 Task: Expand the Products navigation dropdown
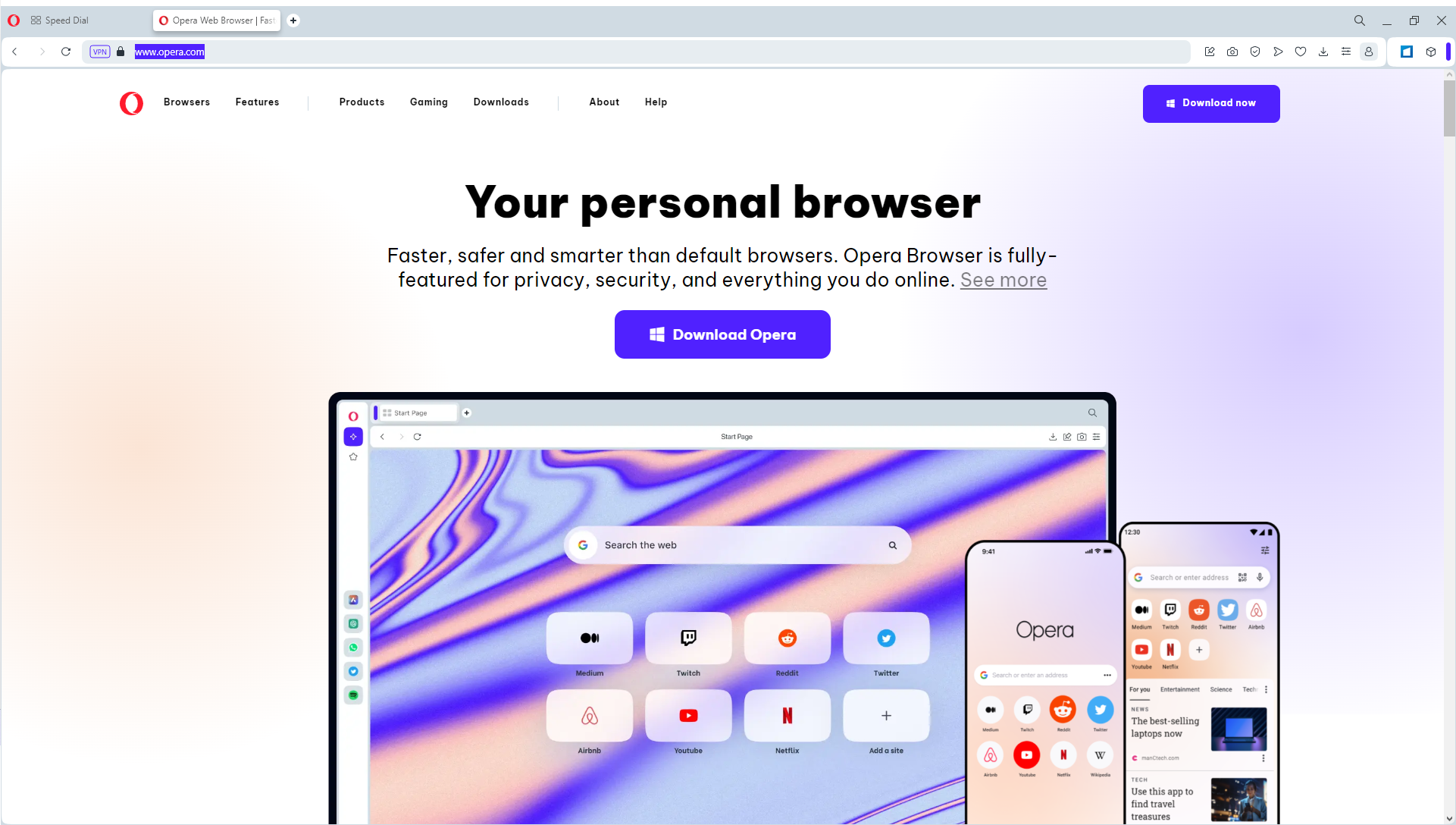[362, 101]
